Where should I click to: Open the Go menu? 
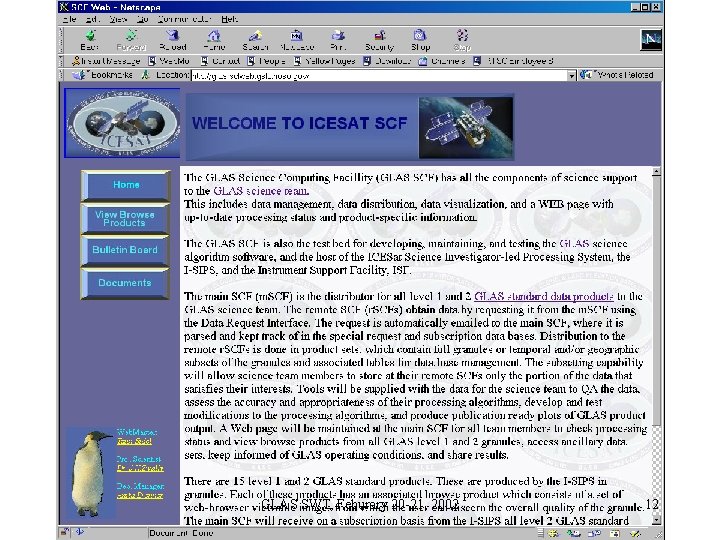142,19
